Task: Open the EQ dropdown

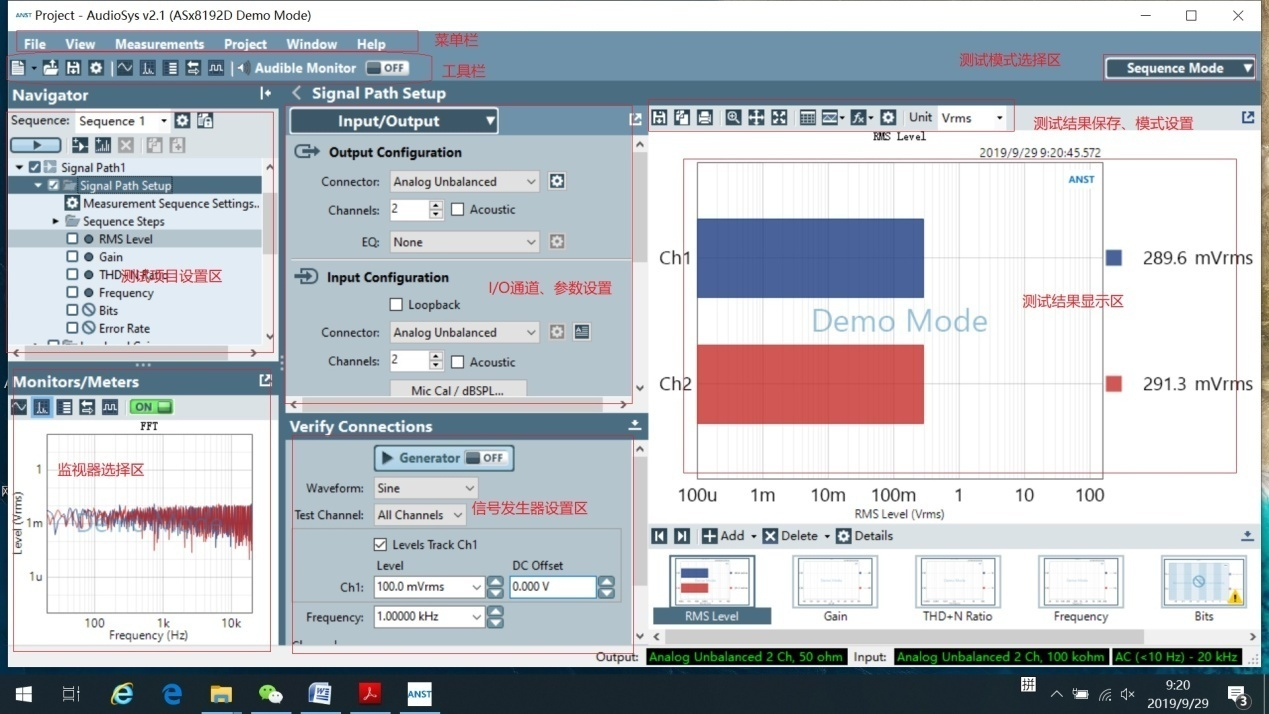Action: click(465, 242)
